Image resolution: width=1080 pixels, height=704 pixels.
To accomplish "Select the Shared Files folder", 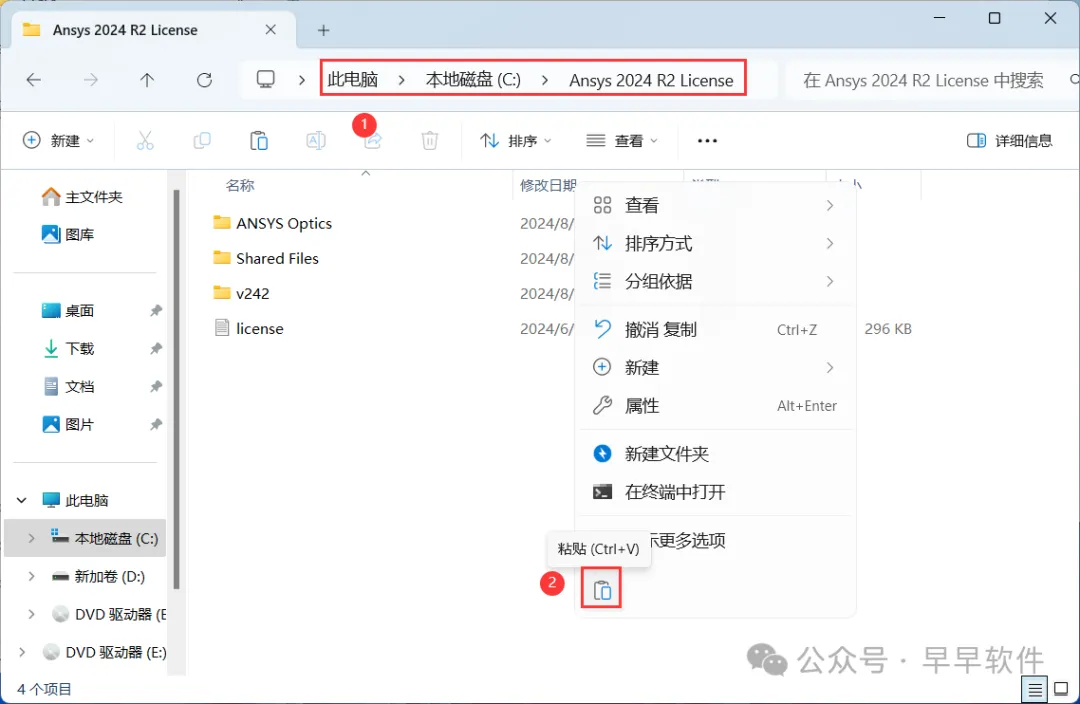I will coord(277,258).
